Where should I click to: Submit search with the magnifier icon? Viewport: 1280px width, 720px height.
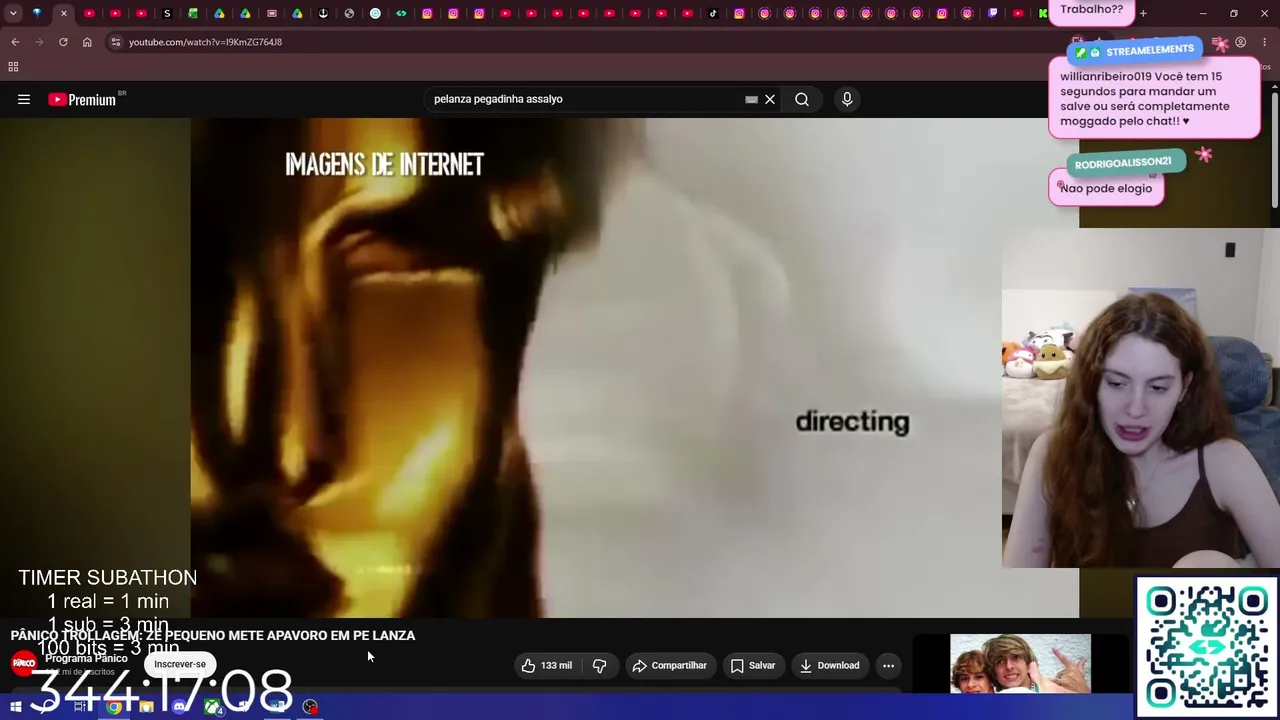click(802, 99)
